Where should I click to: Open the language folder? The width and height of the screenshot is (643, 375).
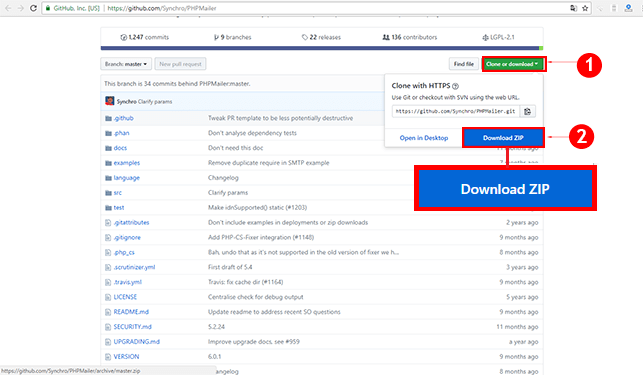pyautogui.click(x=127, y=178)
